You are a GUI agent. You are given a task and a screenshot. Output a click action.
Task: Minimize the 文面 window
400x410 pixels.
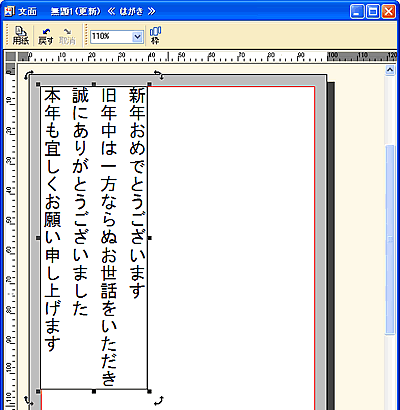(x=357, y=12)
